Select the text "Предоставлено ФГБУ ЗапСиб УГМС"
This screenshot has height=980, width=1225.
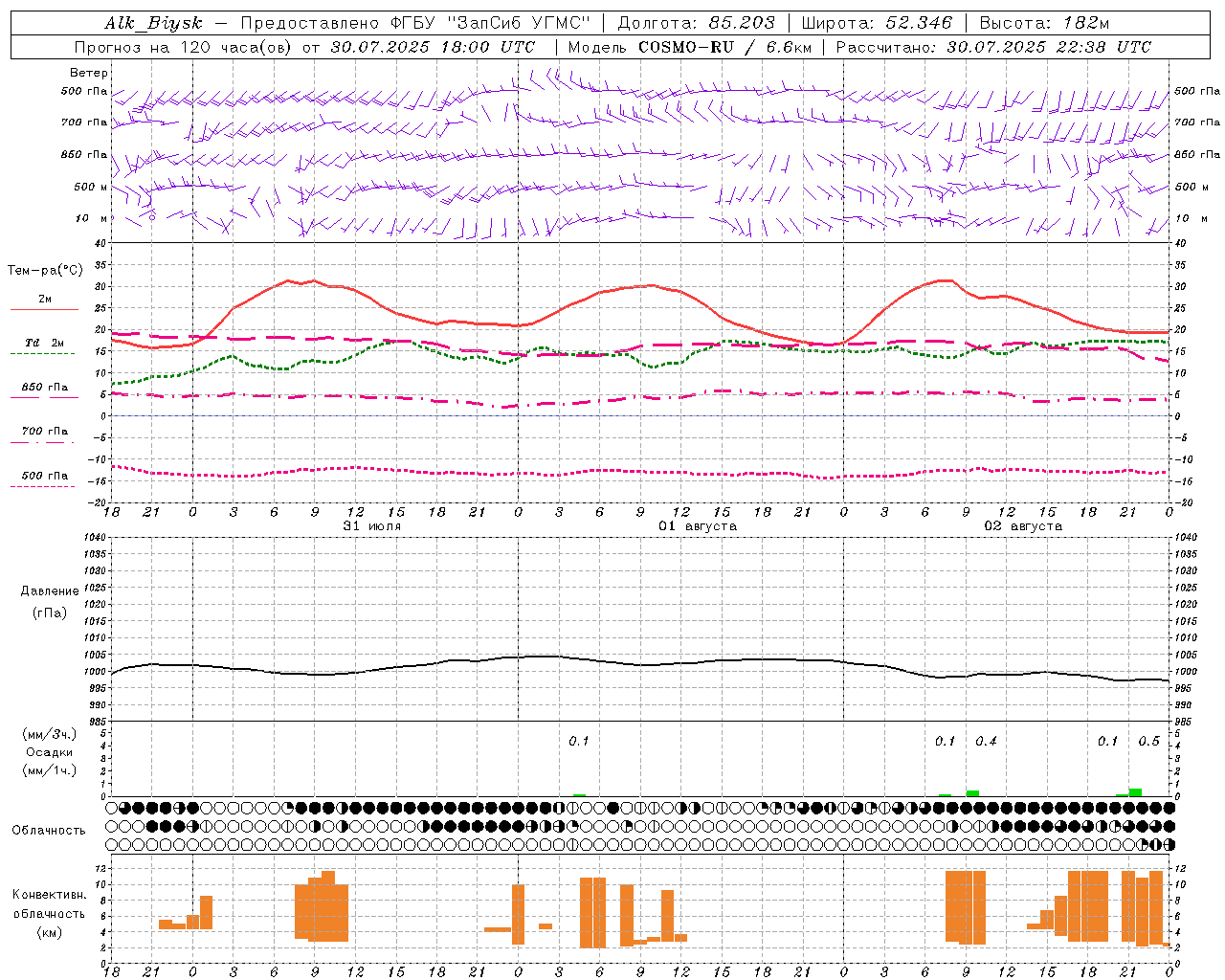[x=415, y=23]
